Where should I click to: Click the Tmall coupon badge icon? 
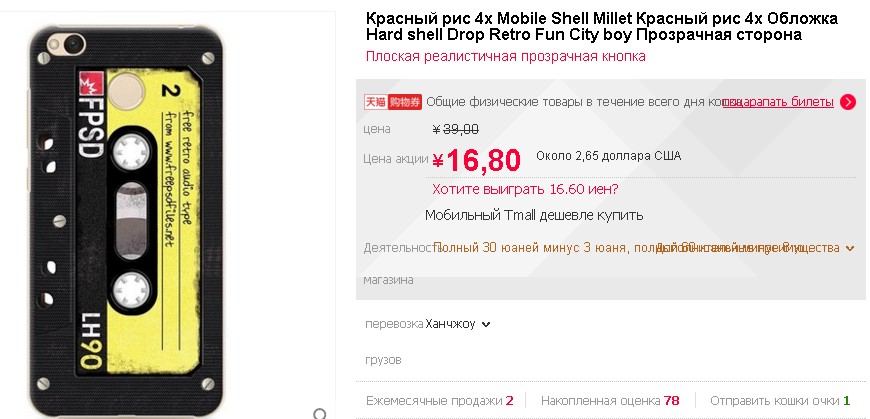coord(393,101)
